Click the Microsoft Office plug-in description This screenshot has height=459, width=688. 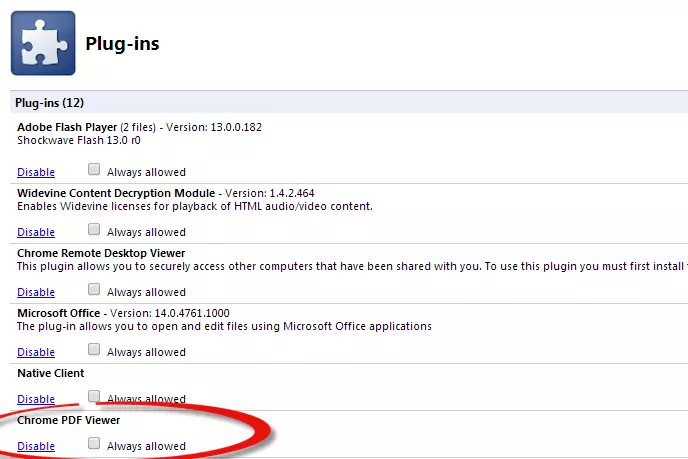[224, 326]
